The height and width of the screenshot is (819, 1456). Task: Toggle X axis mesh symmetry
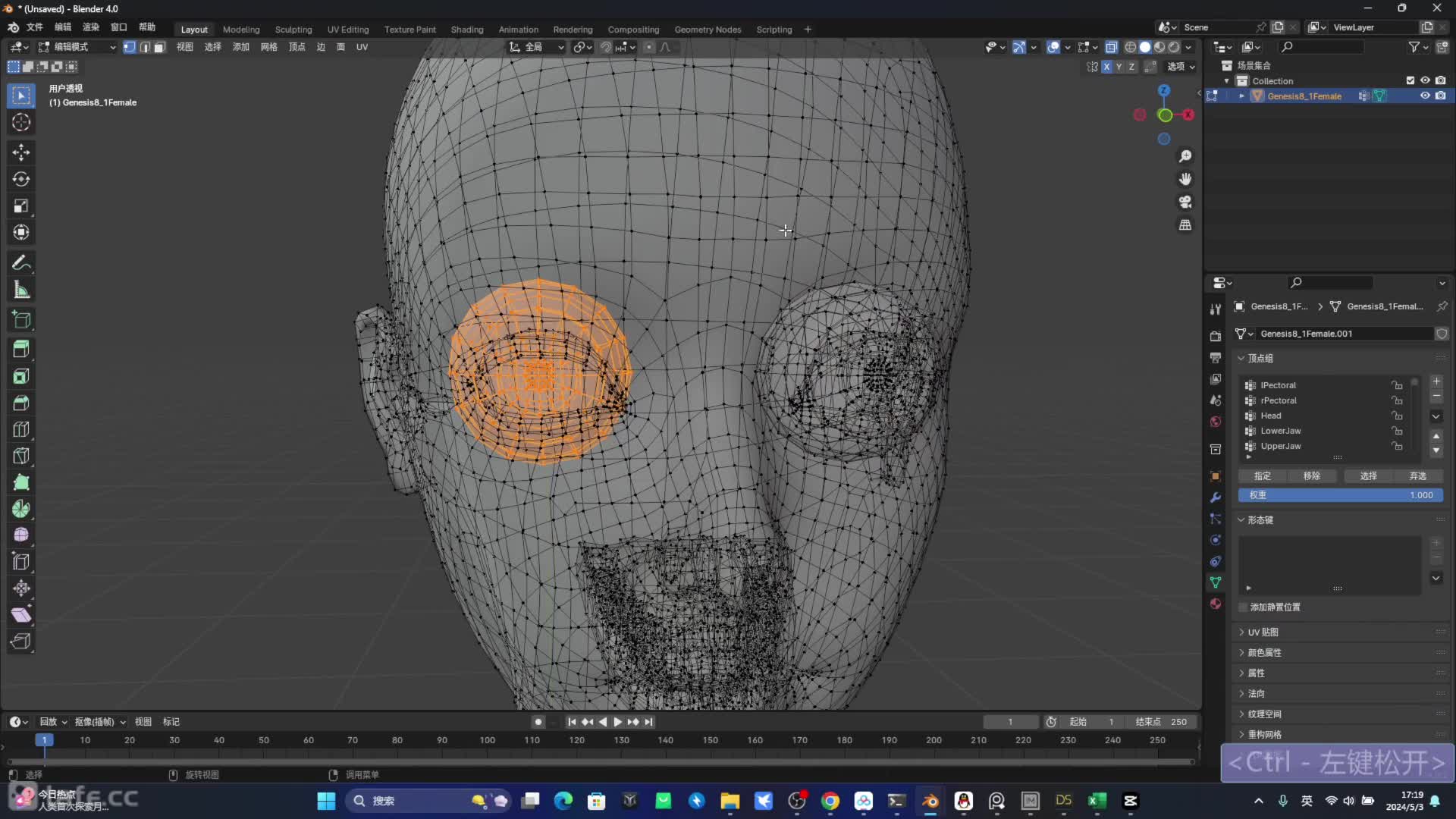coord(1106,67)
